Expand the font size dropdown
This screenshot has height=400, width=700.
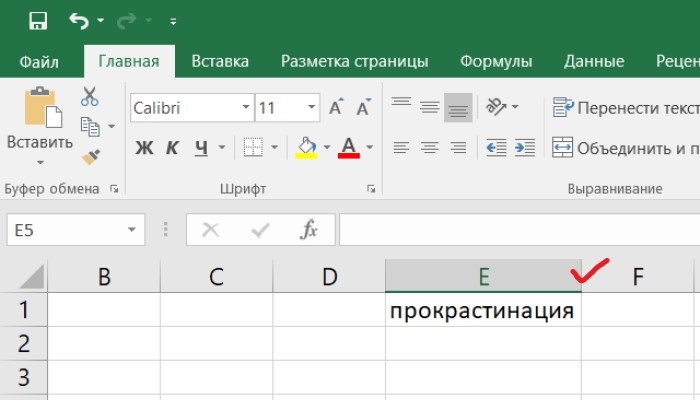coord(312,107)
